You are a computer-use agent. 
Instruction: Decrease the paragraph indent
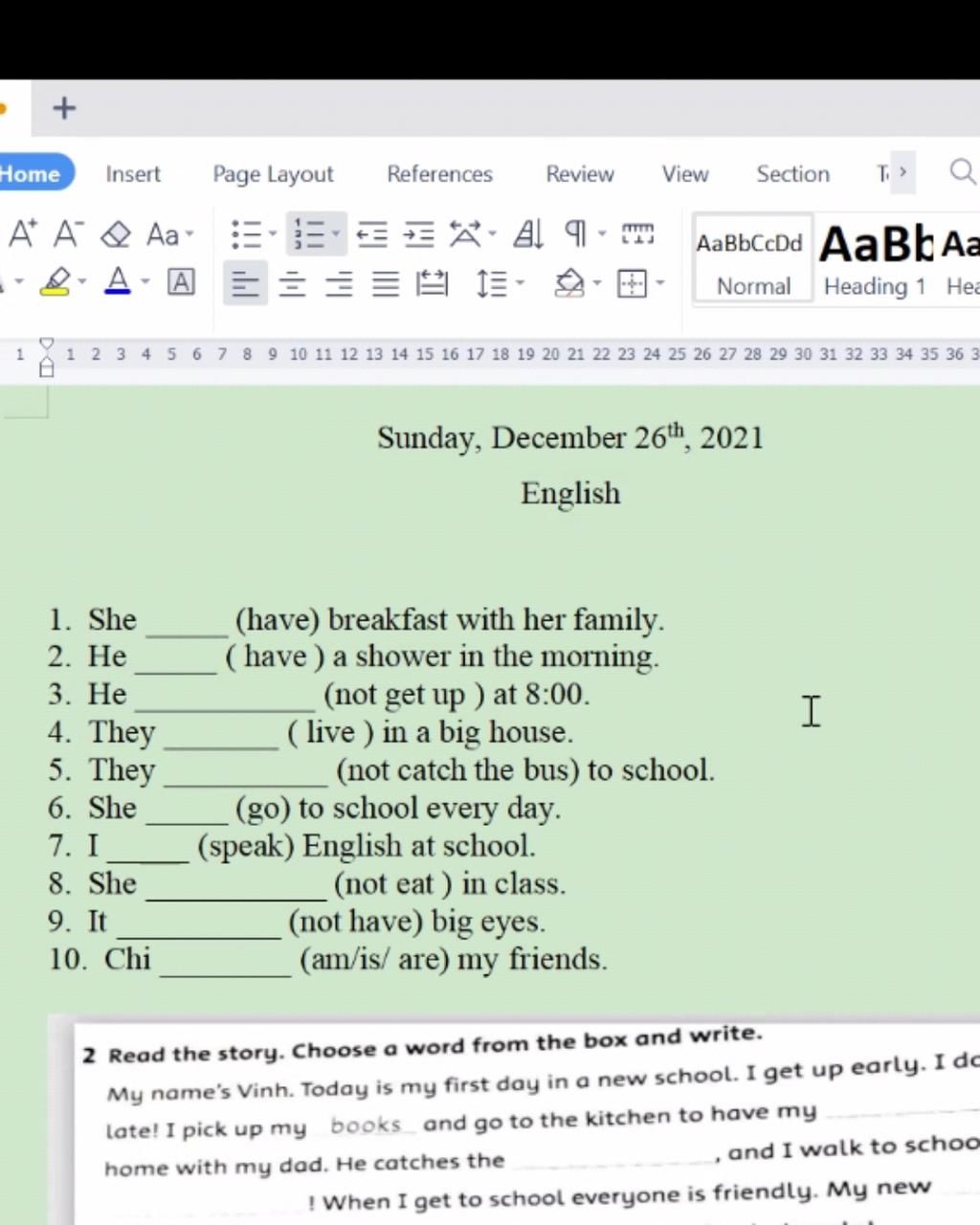[x=372, y=234]
